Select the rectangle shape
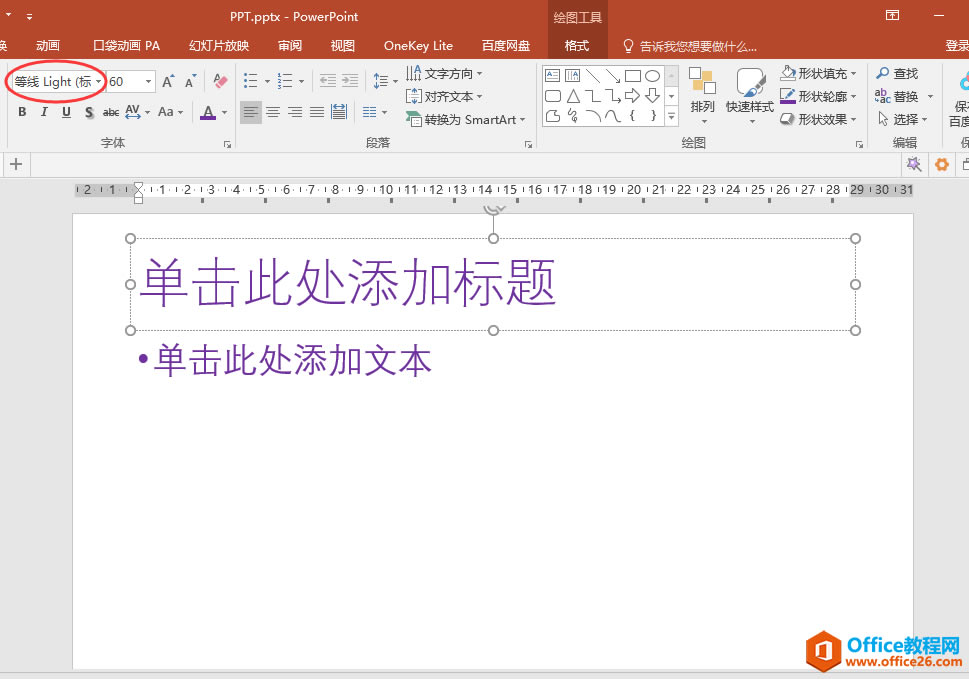 click(x=632, y=75)
